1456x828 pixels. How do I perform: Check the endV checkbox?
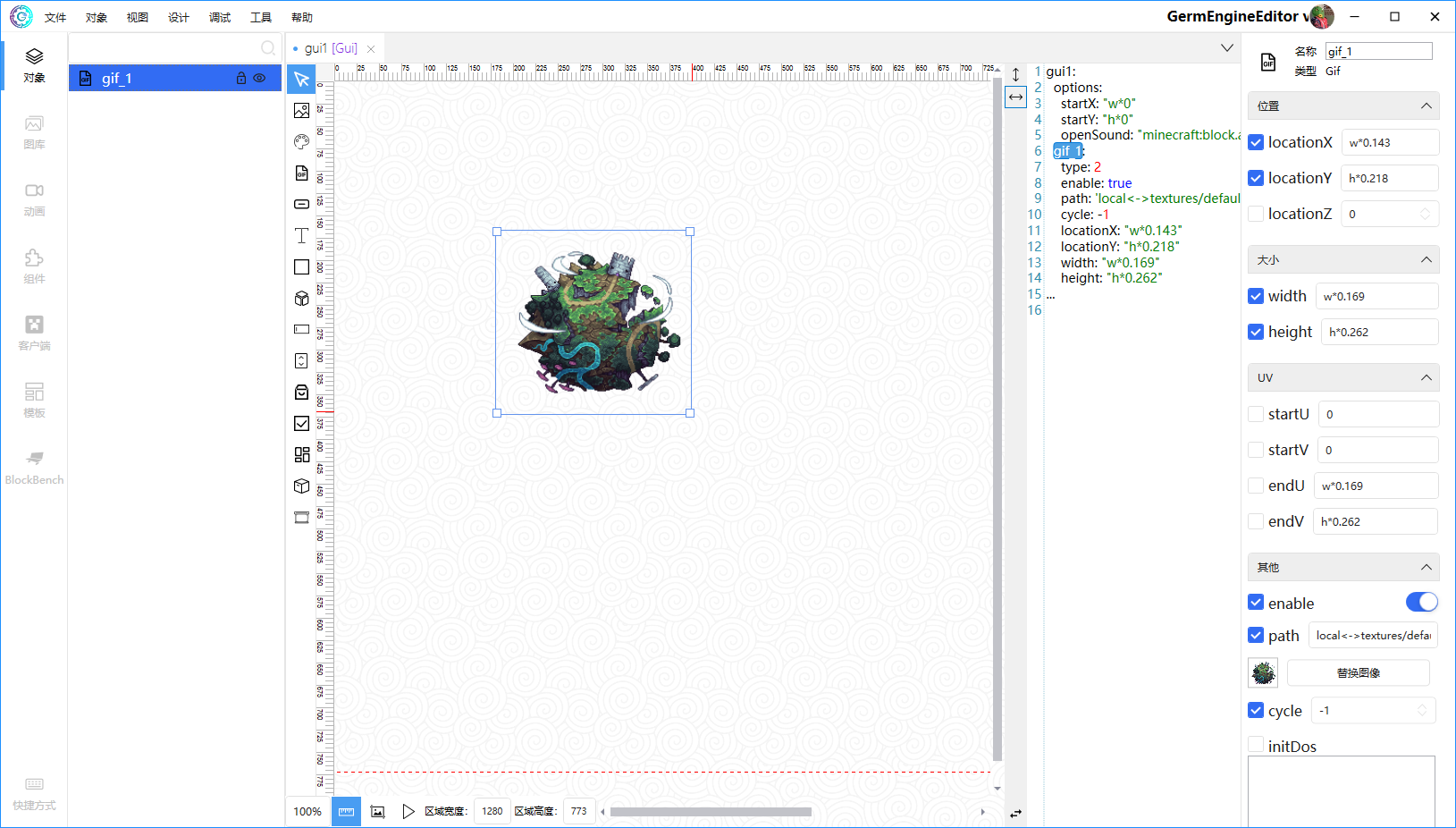click(1256, 521)
